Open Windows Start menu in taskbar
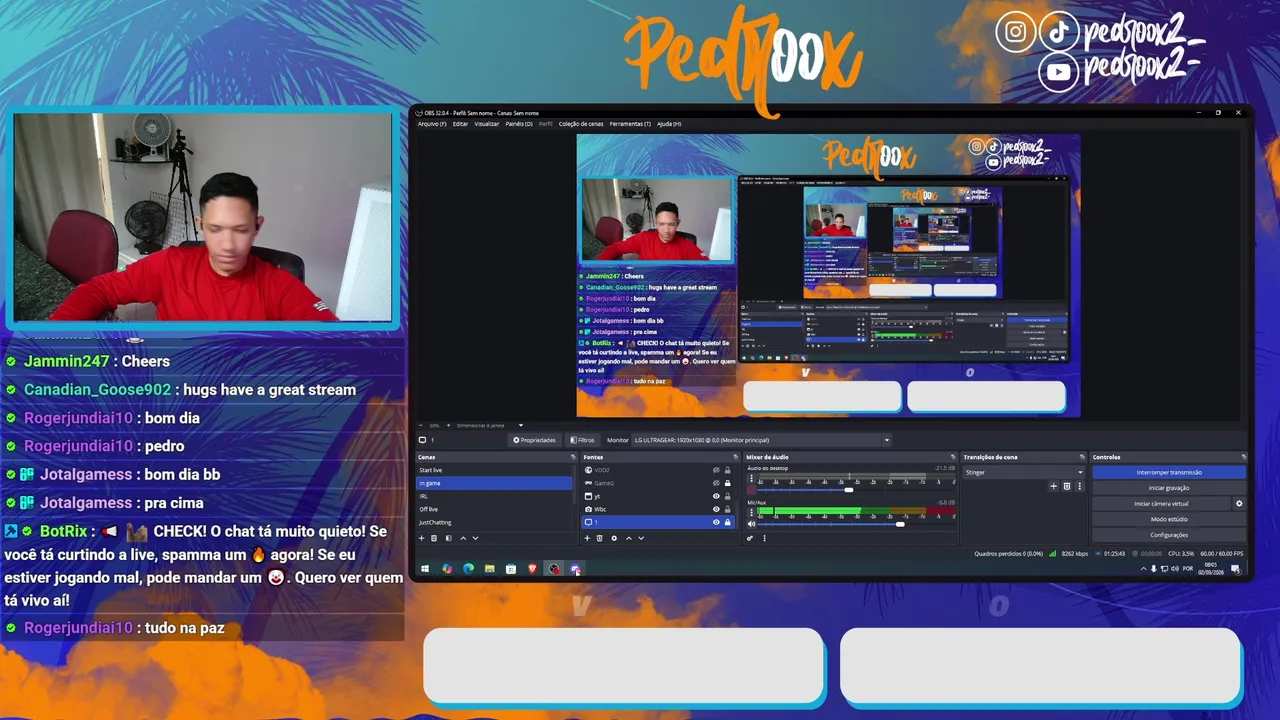The height and width of the screenshot is (720, 1280). tap(425, 568)
